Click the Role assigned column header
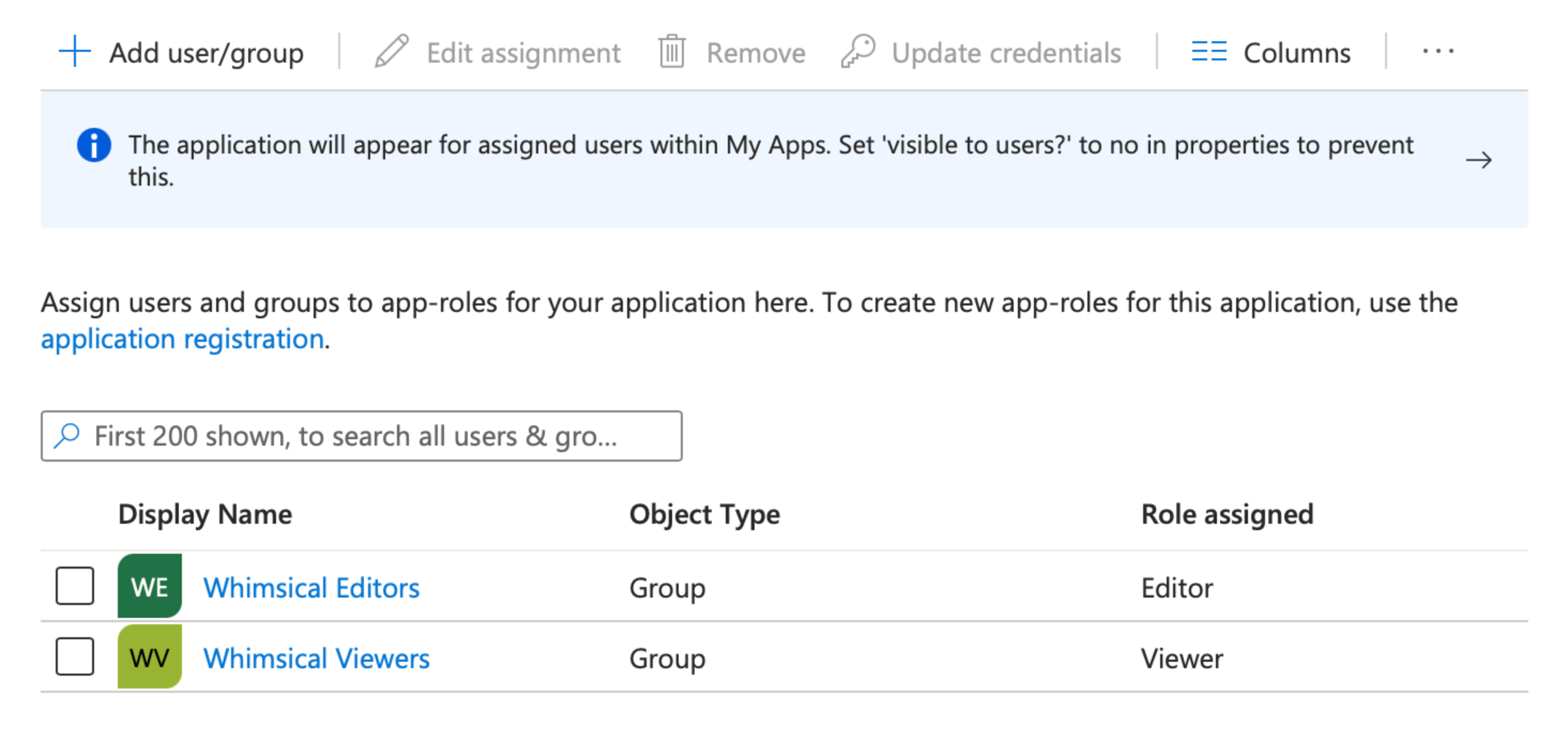Screen dimensions: 1568x734 (x=1227, y=515)
